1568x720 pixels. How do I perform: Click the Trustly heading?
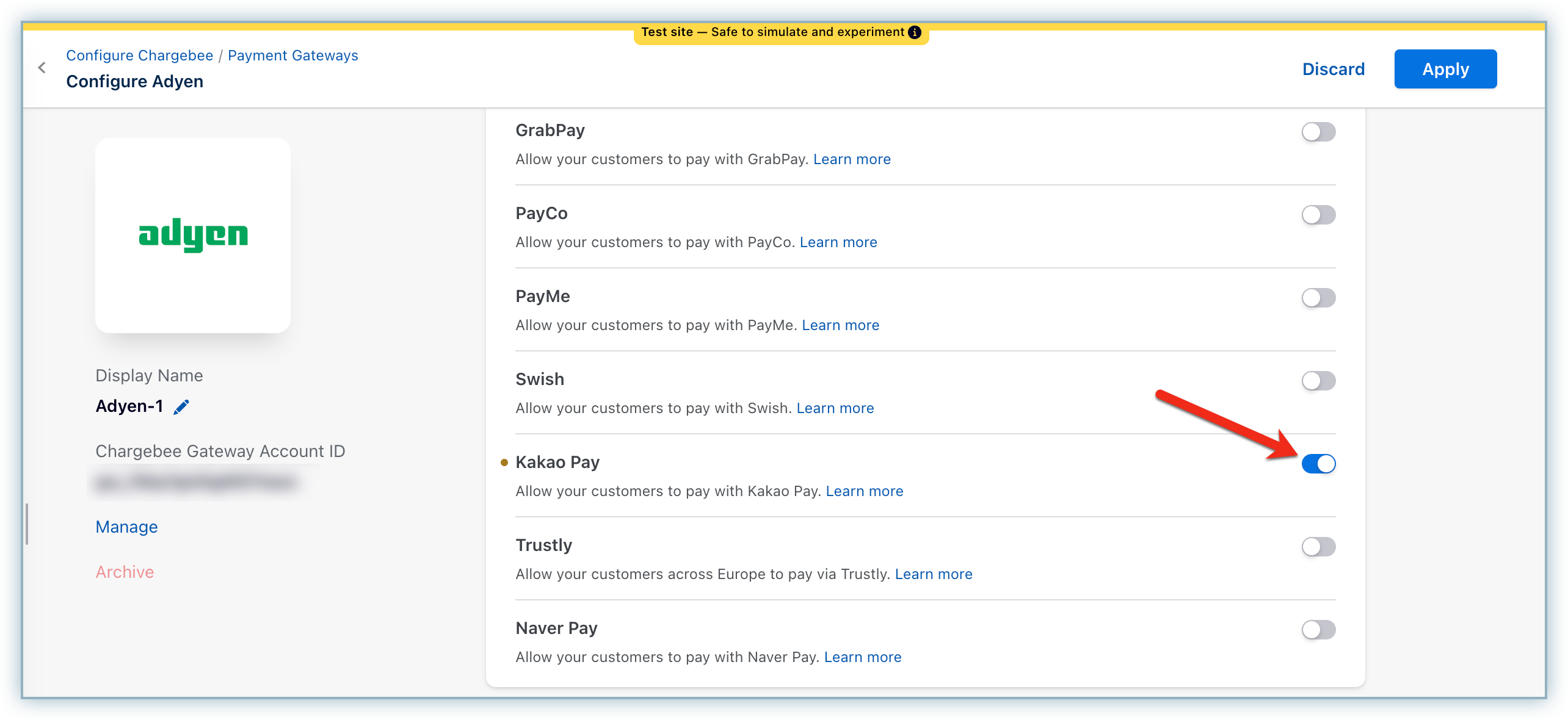543,545
